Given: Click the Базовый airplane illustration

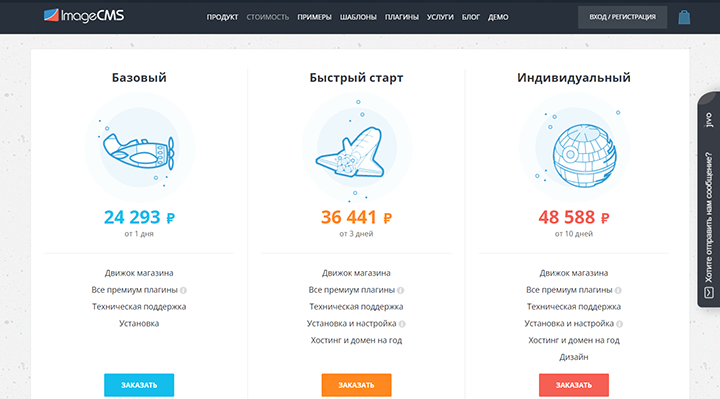Looking at the screenshot, I should pyautogui.click(x=139, y=147).
